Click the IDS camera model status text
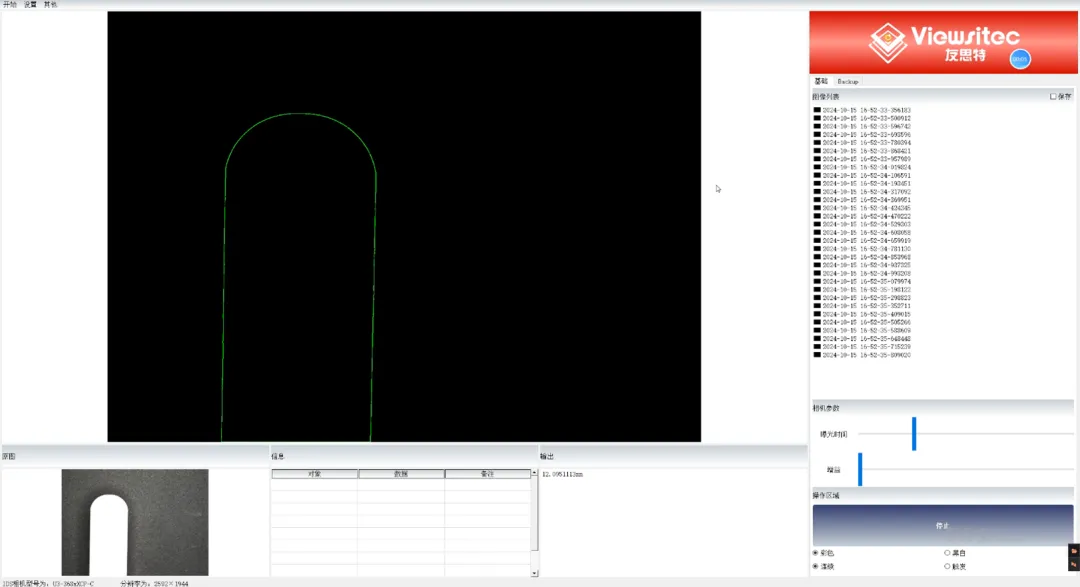The width and height of the screenshot is (1080, 587). coord(48,584)
